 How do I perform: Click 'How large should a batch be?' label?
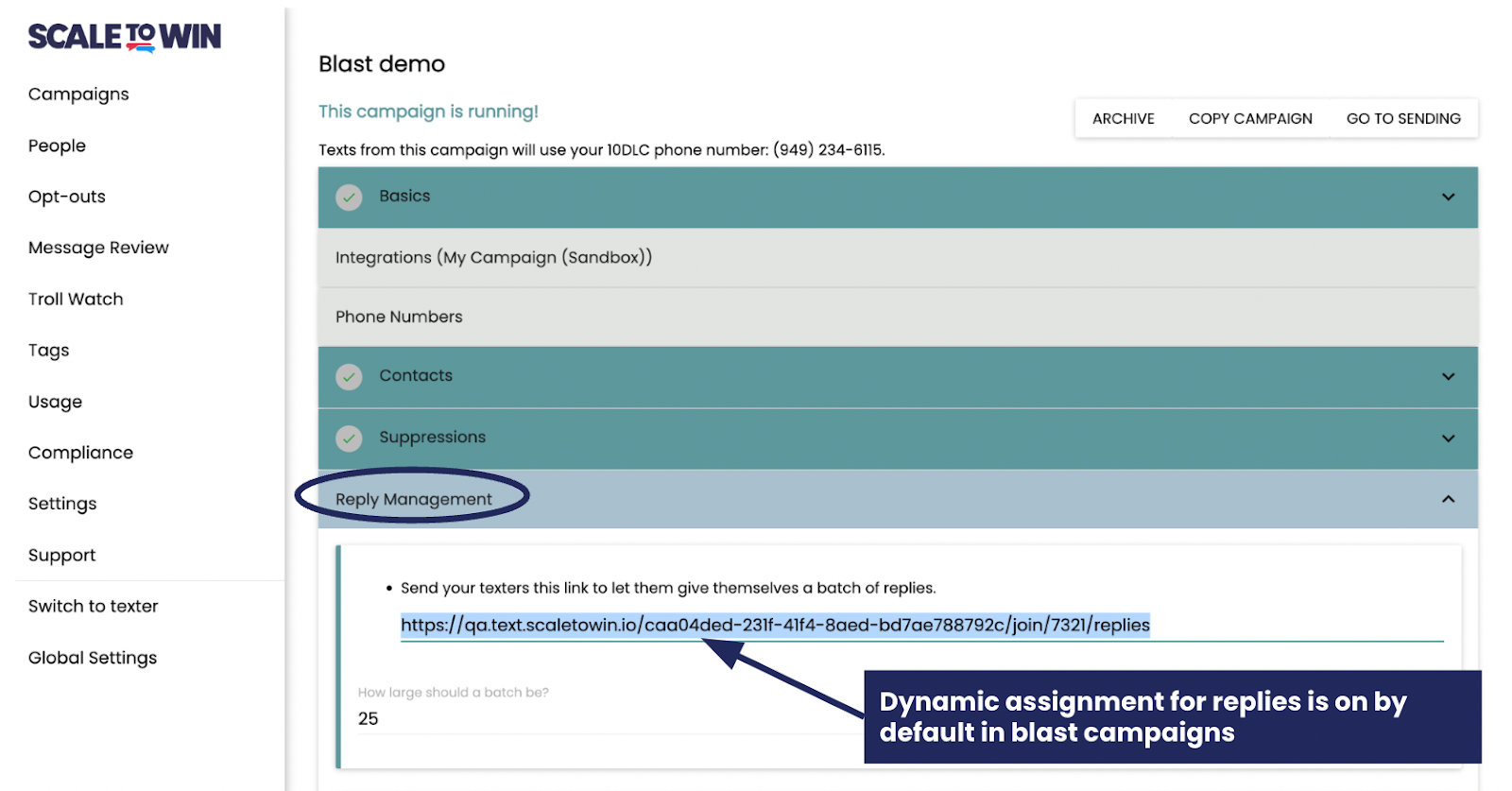point(453,693)
